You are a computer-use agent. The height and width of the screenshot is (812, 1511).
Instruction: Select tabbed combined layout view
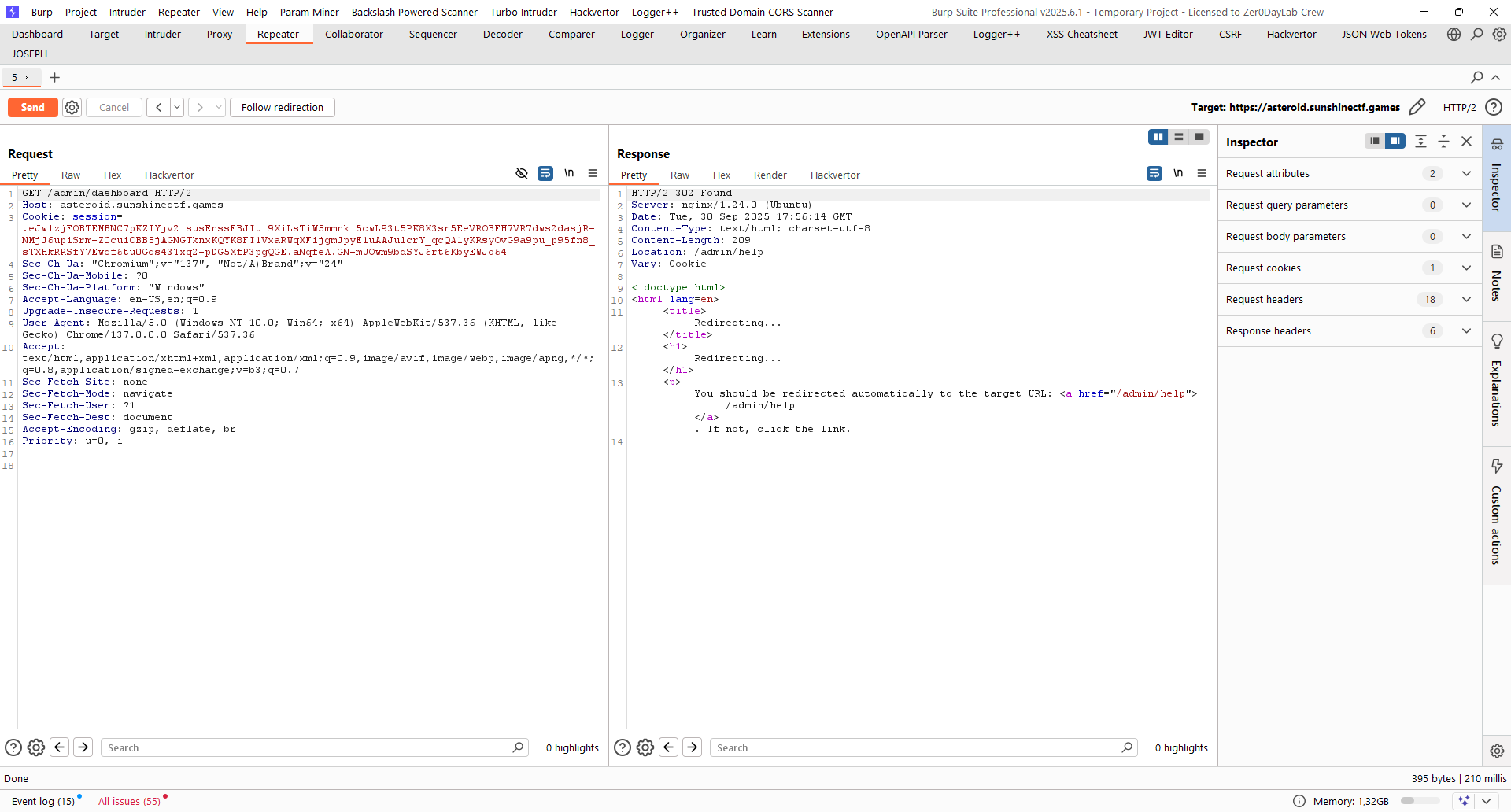click(1199, 137)
